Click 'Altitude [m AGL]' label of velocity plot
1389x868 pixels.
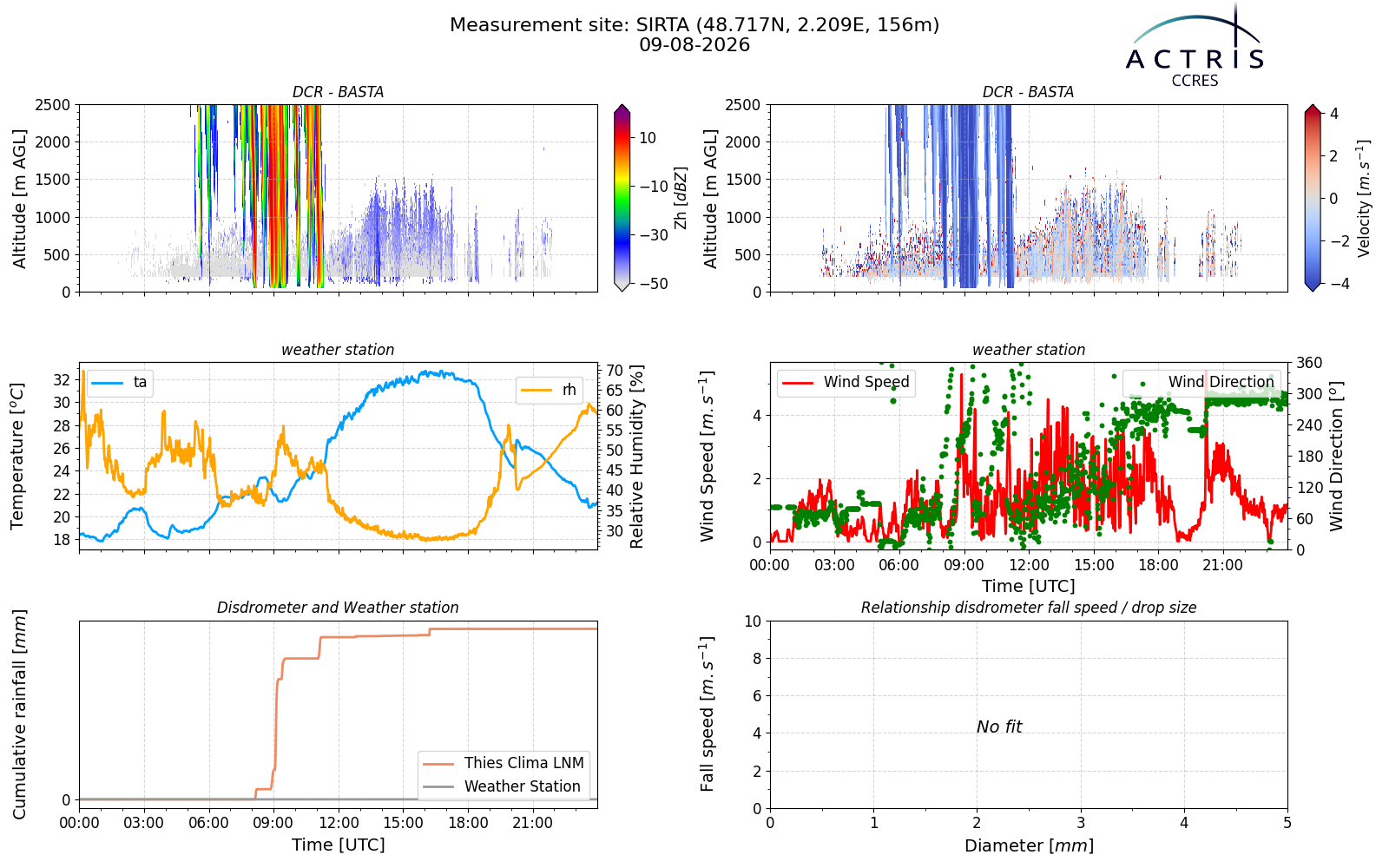click(x=711, y=199)
